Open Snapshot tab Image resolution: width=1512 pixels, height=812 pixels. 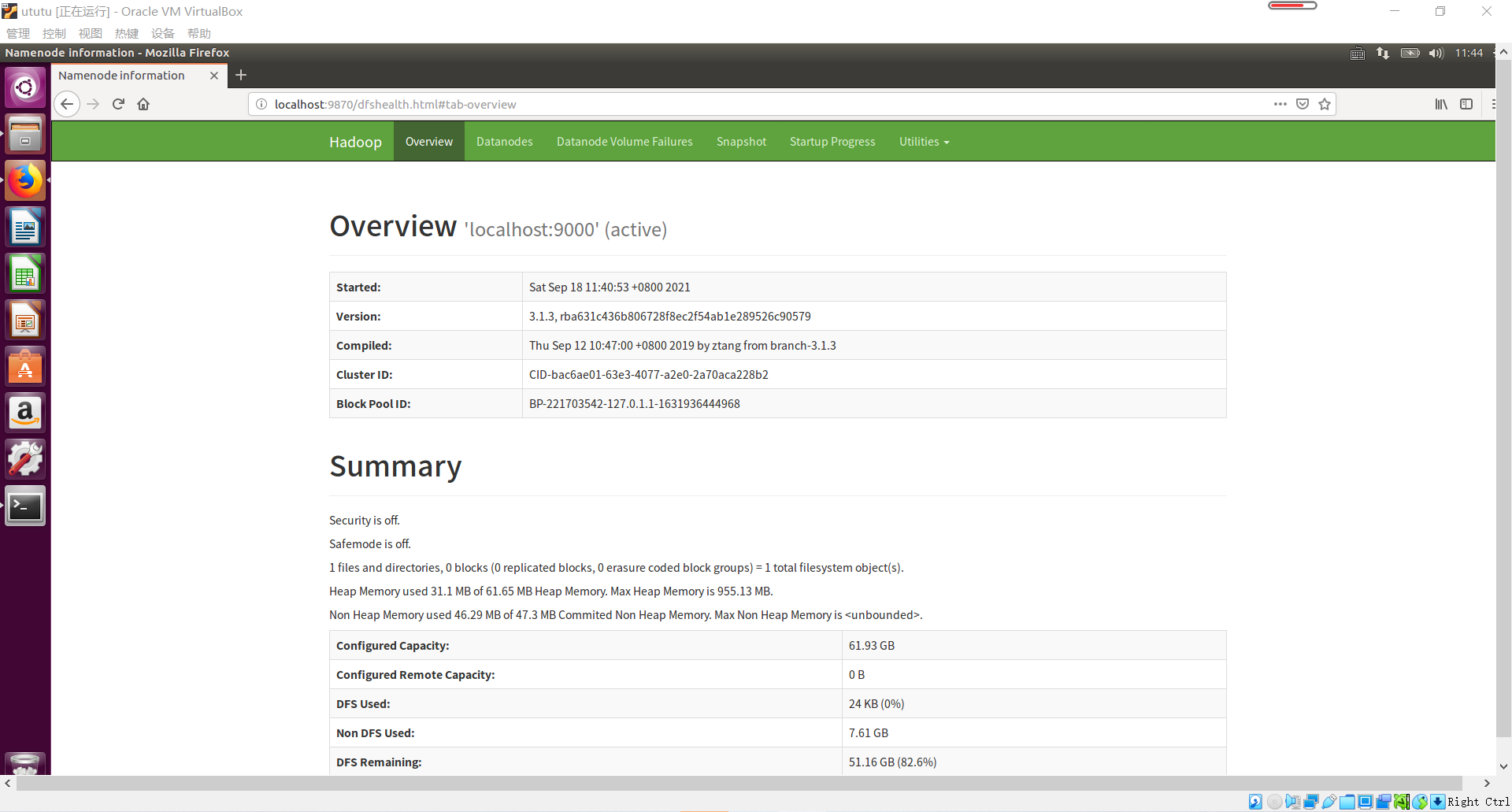[x=741, y=142]
